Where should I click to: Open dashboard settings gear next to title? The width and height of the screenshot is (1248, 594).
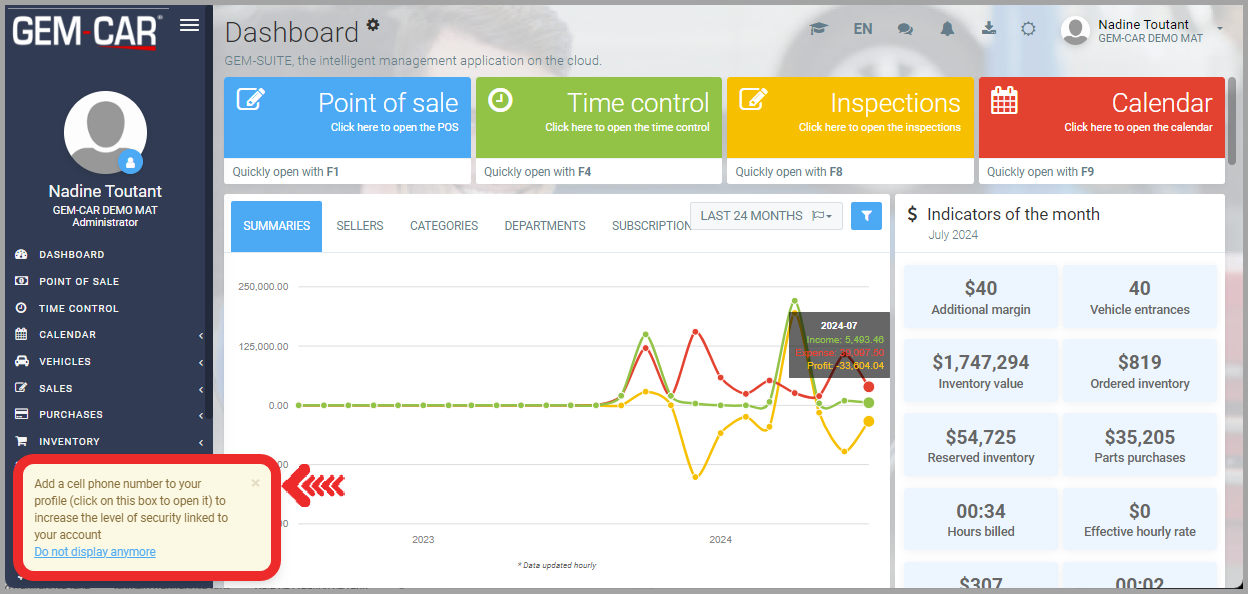tap(373, 25)
